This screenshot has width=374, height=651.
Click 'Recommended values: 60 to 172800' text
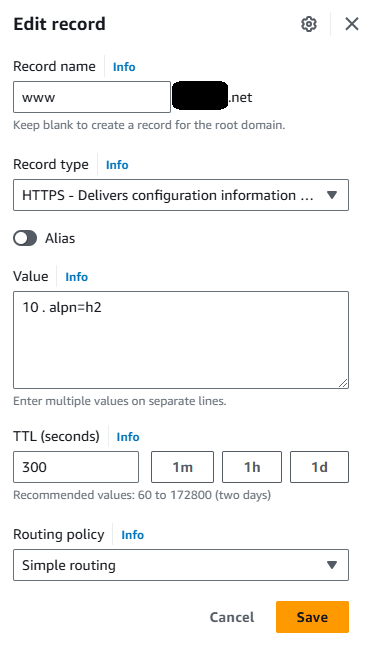142,495
